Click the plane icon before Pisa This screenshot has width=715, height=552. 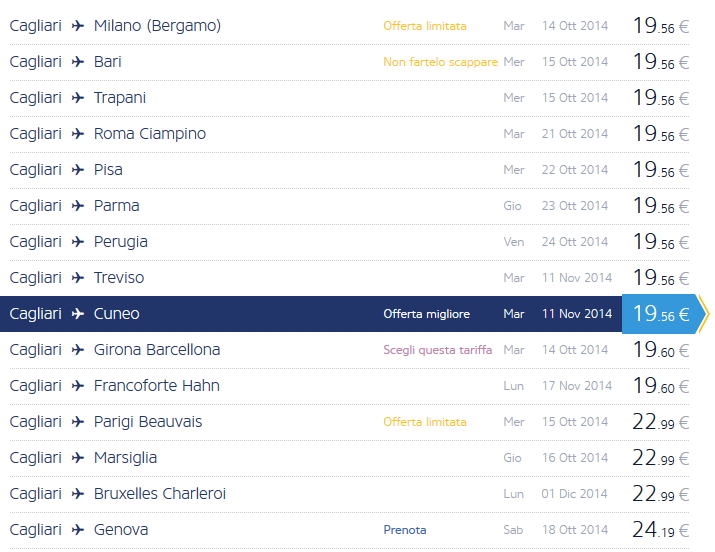coord(78,170)
